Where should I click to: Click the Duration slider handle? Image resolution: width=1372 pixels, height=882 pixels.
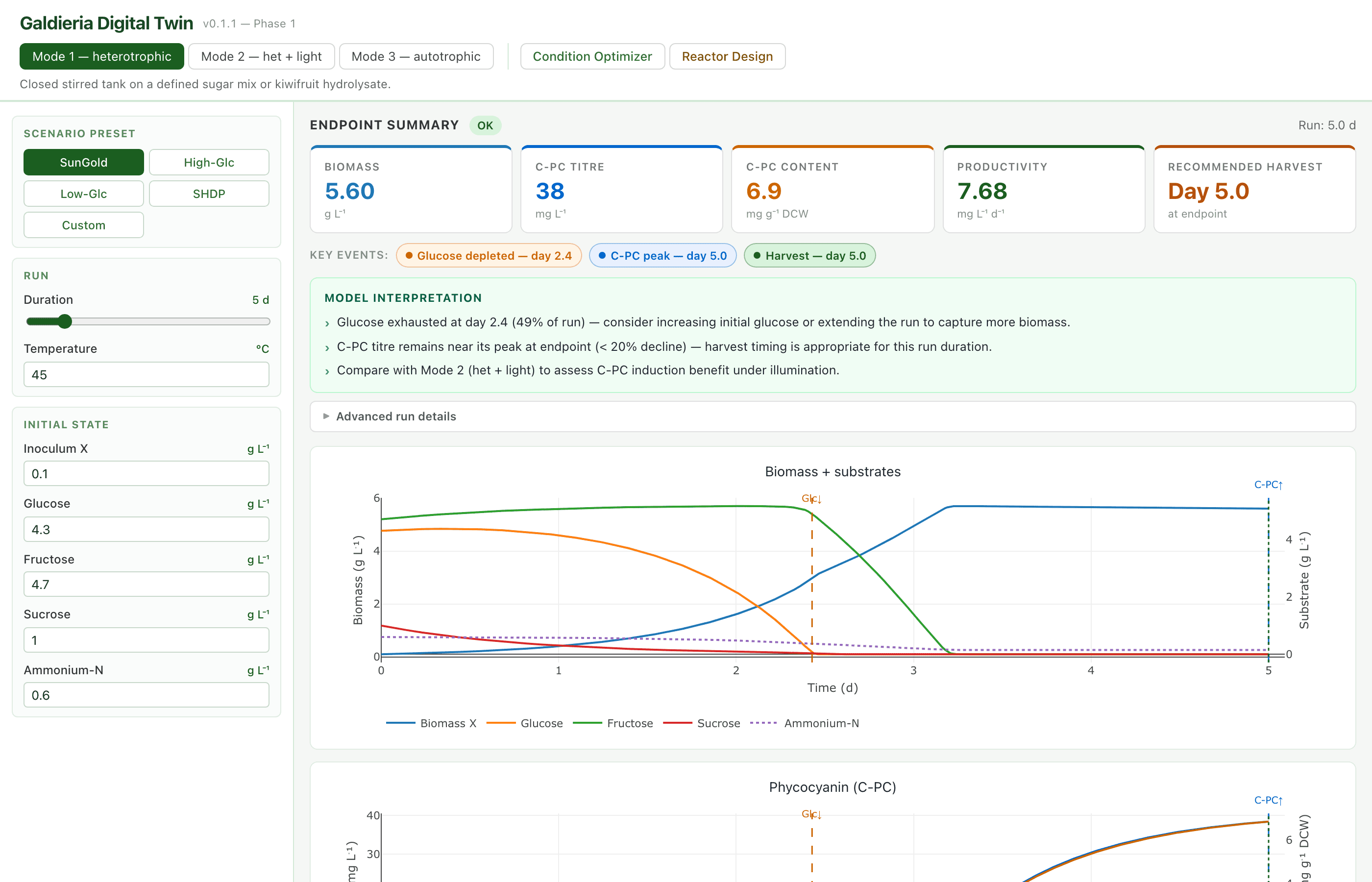click(x=65, y=321)
